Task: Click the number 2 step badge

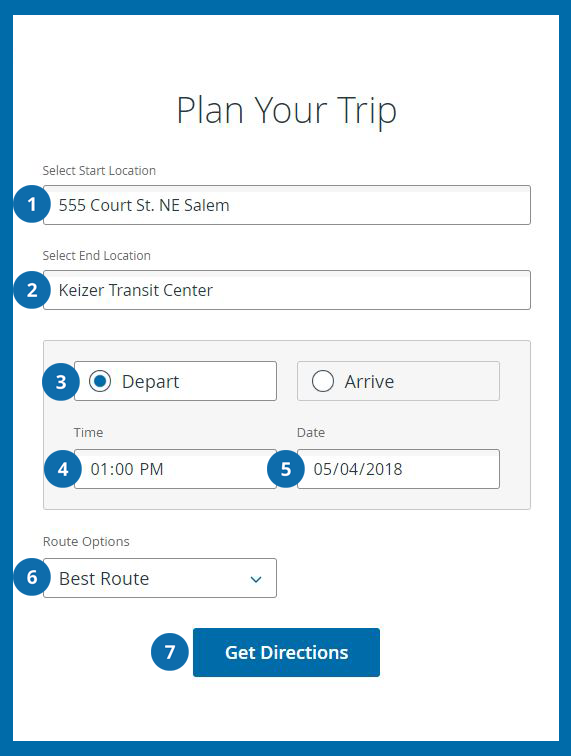Action: (32, 289)
